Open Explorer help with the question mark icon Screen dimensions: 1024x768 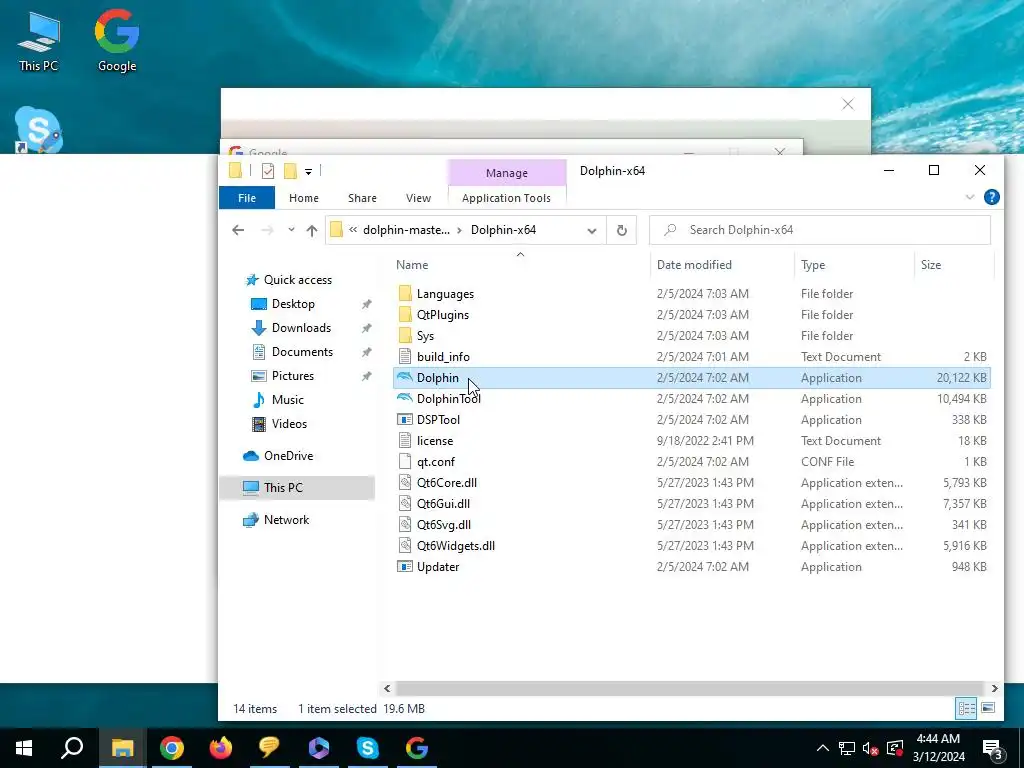point(991,197)
